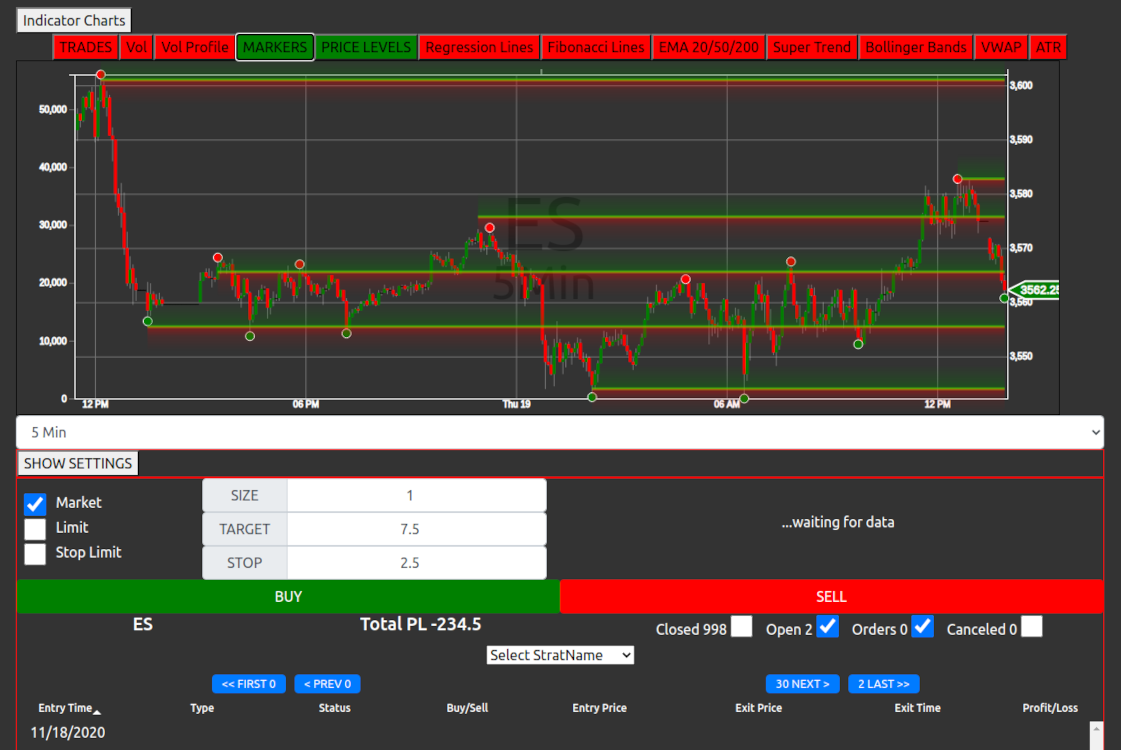Disable the MARKERS indicator

(275, 47)
